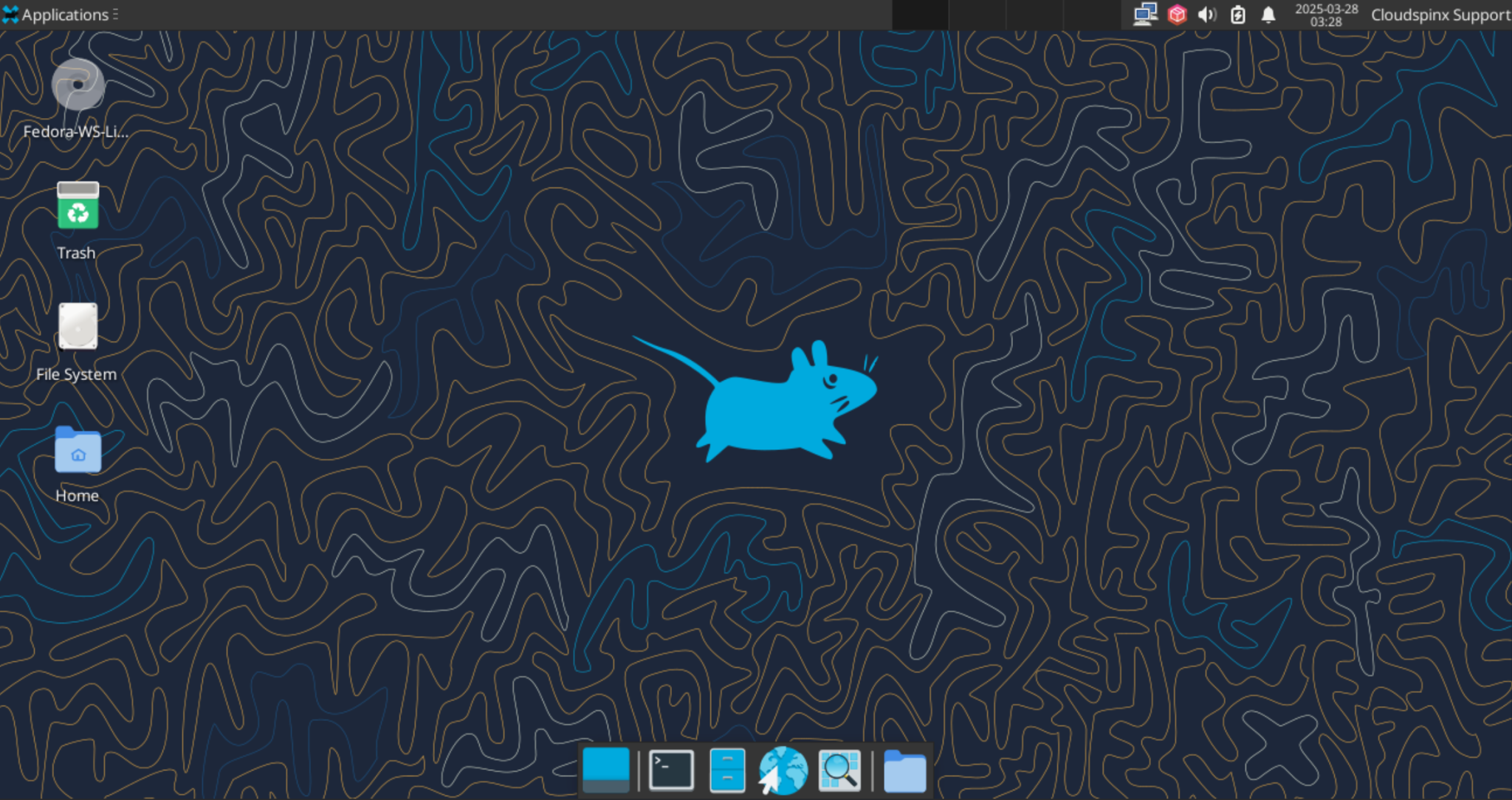Open the Fedora-WS-Live disc icon
Viewport: 1512px width, 800px height.
tap(78, 86)
